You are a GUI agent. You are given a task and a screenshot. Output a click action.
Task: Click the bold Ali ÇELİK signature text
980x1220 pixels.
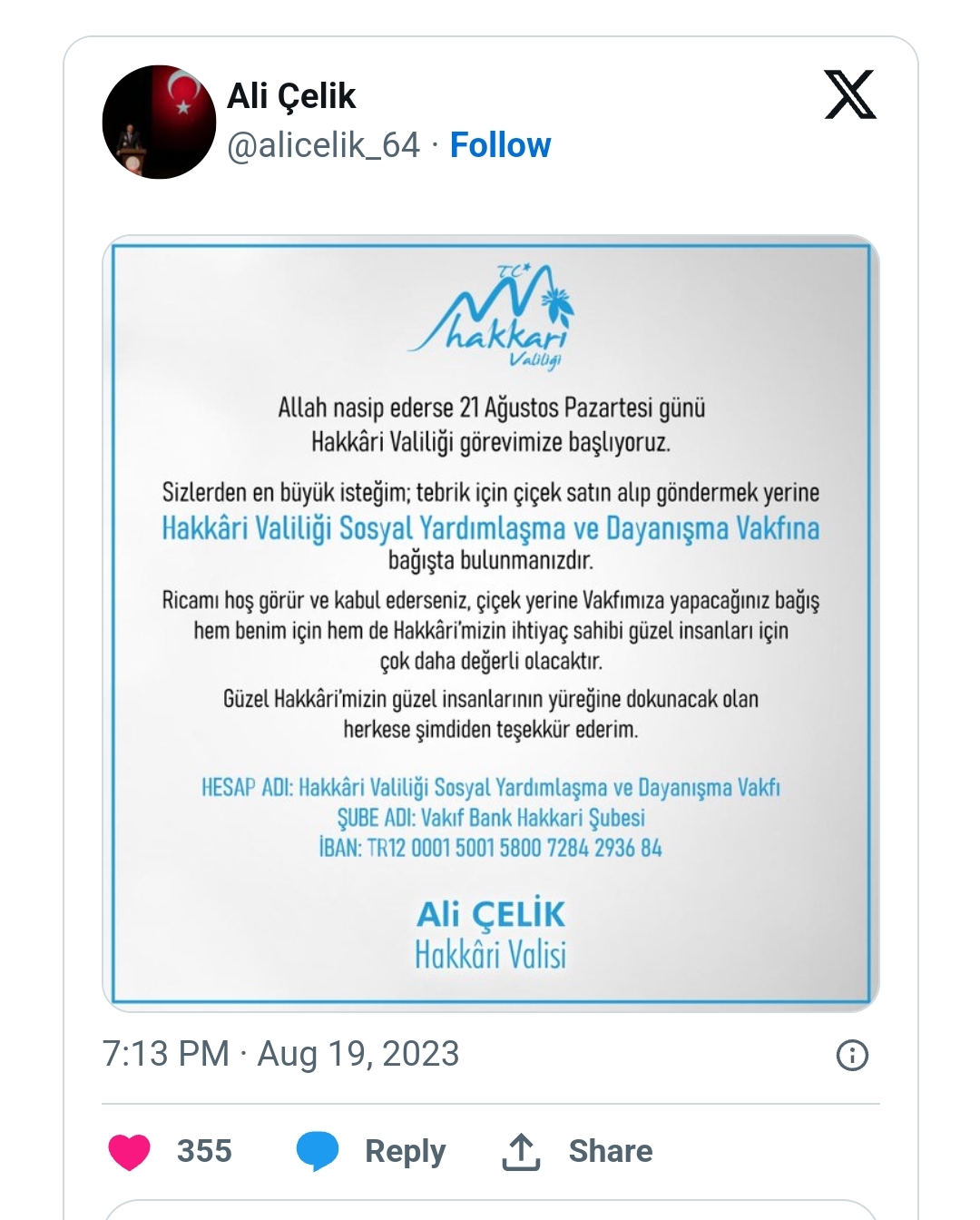[491, 914]
